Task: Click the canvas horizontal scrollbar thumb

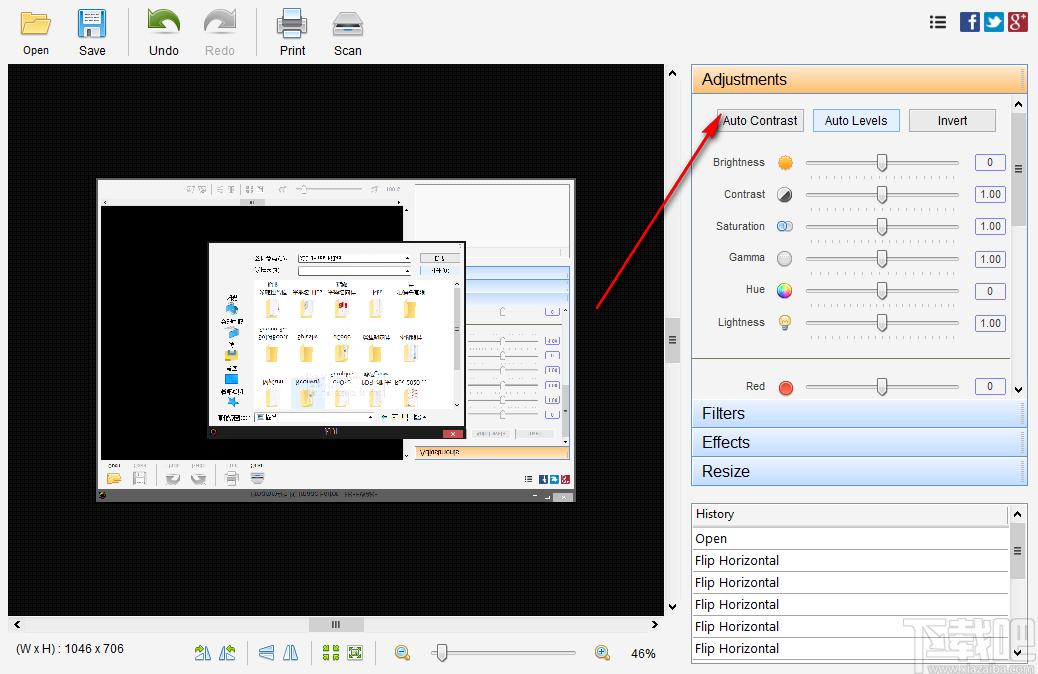Action: pos(336,624)
